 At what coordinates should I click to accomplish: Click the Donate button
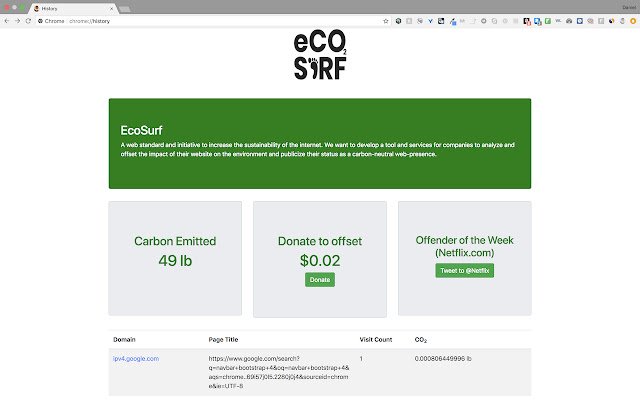[320, 280]
